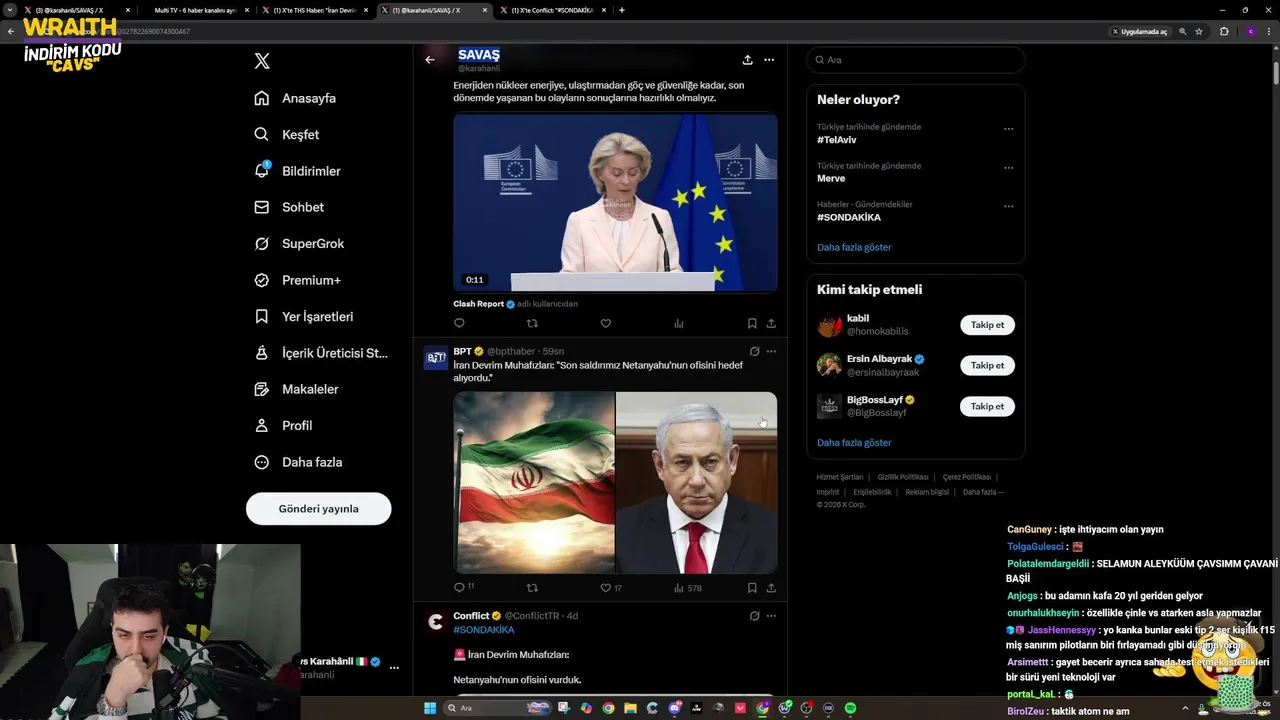Like the Clash Report video post
This screenshot has height=720, width=1280.
pos(605,323)
